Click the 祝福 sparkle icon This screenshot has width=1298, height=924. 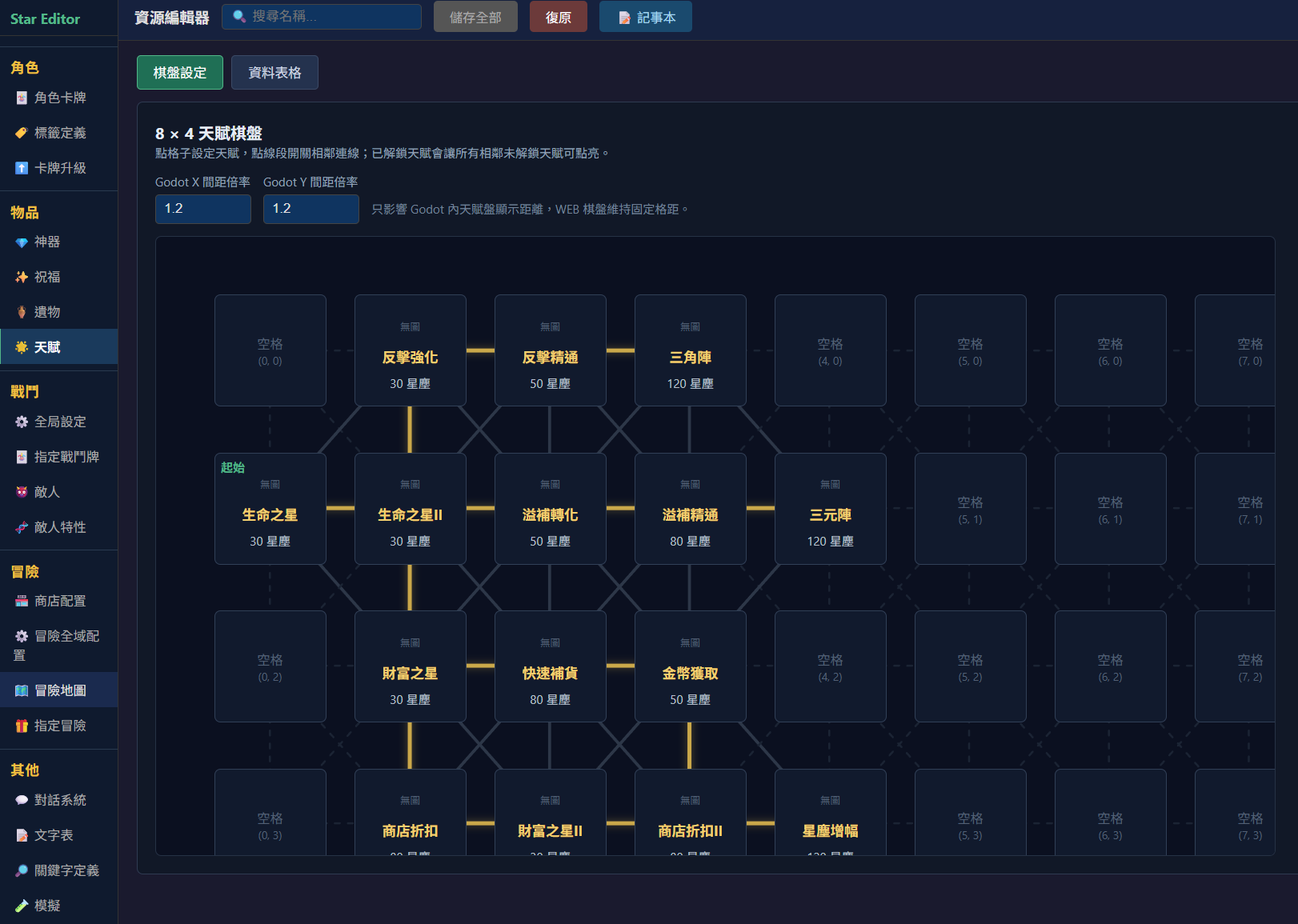click(22, 277)
